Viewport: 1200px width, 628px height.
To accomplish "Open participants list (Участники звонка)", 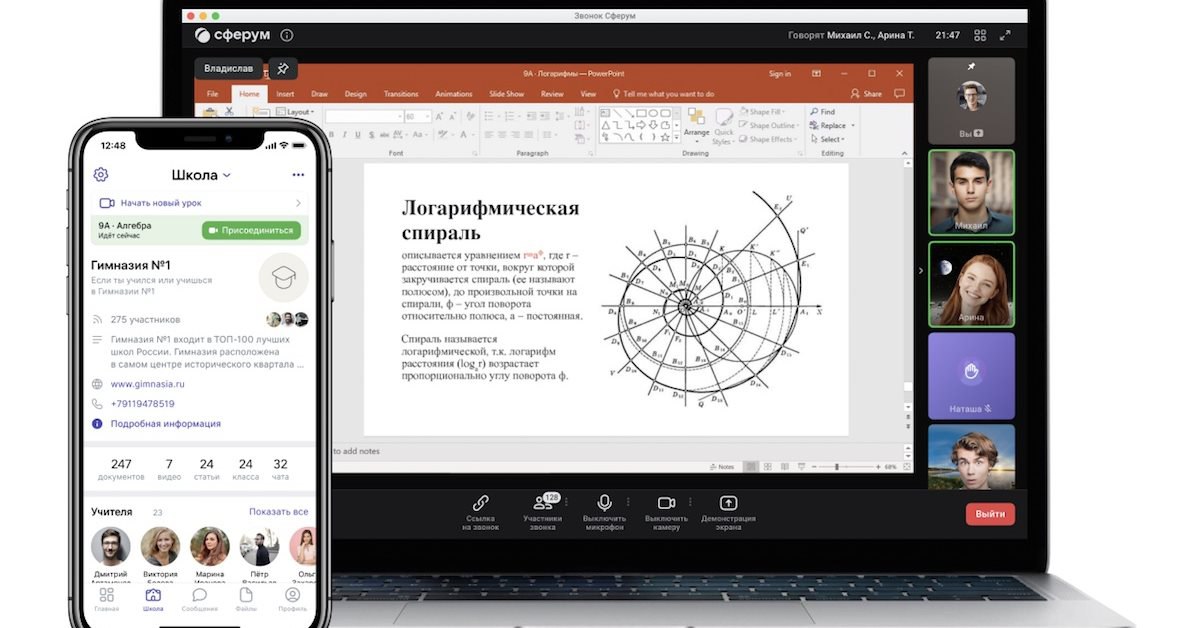I will coord(543,511).
